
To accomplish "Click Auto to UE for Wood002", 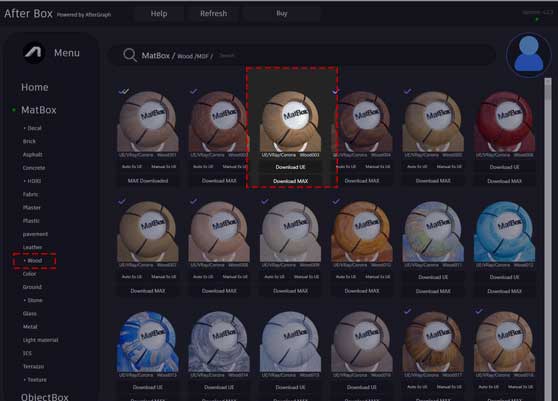I will (203, 166).
